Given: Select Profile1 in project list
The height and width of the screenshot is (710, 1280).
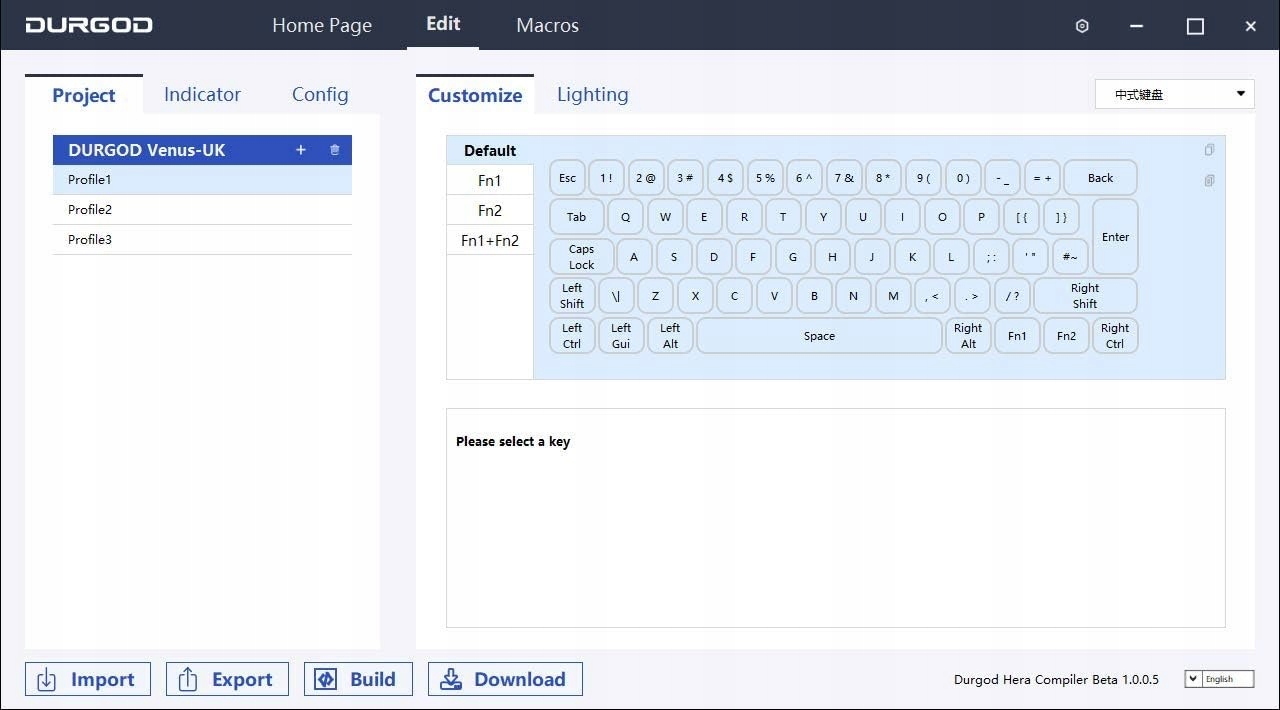Looking at the screenshot, I should pyautogui.click(x=202, y=180).
